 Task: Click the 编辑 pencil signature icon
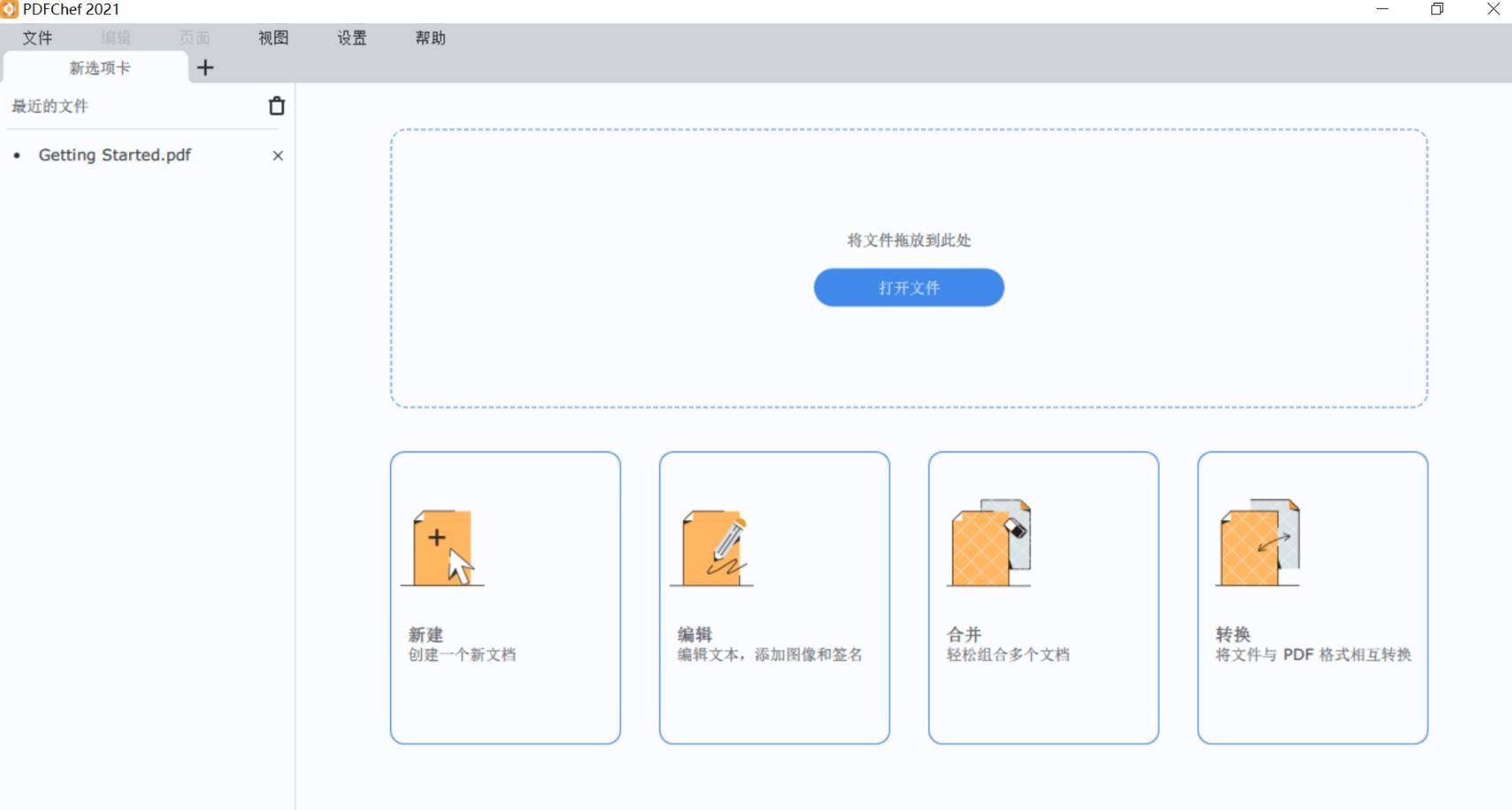712,547
